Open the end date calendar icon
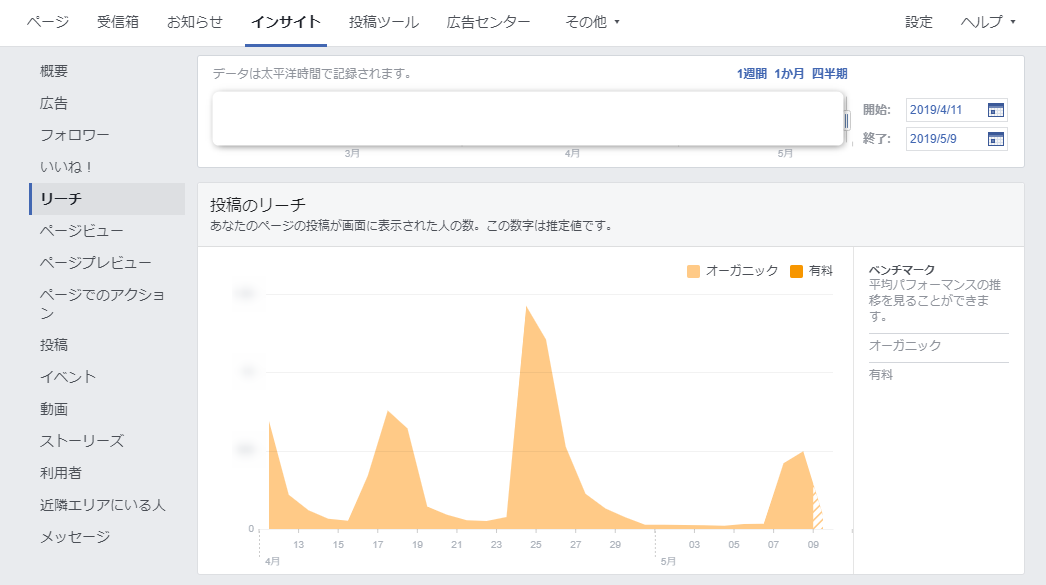Image resolution: width=1046 pixels, height=585 pixels. click(x=995, y=139)
